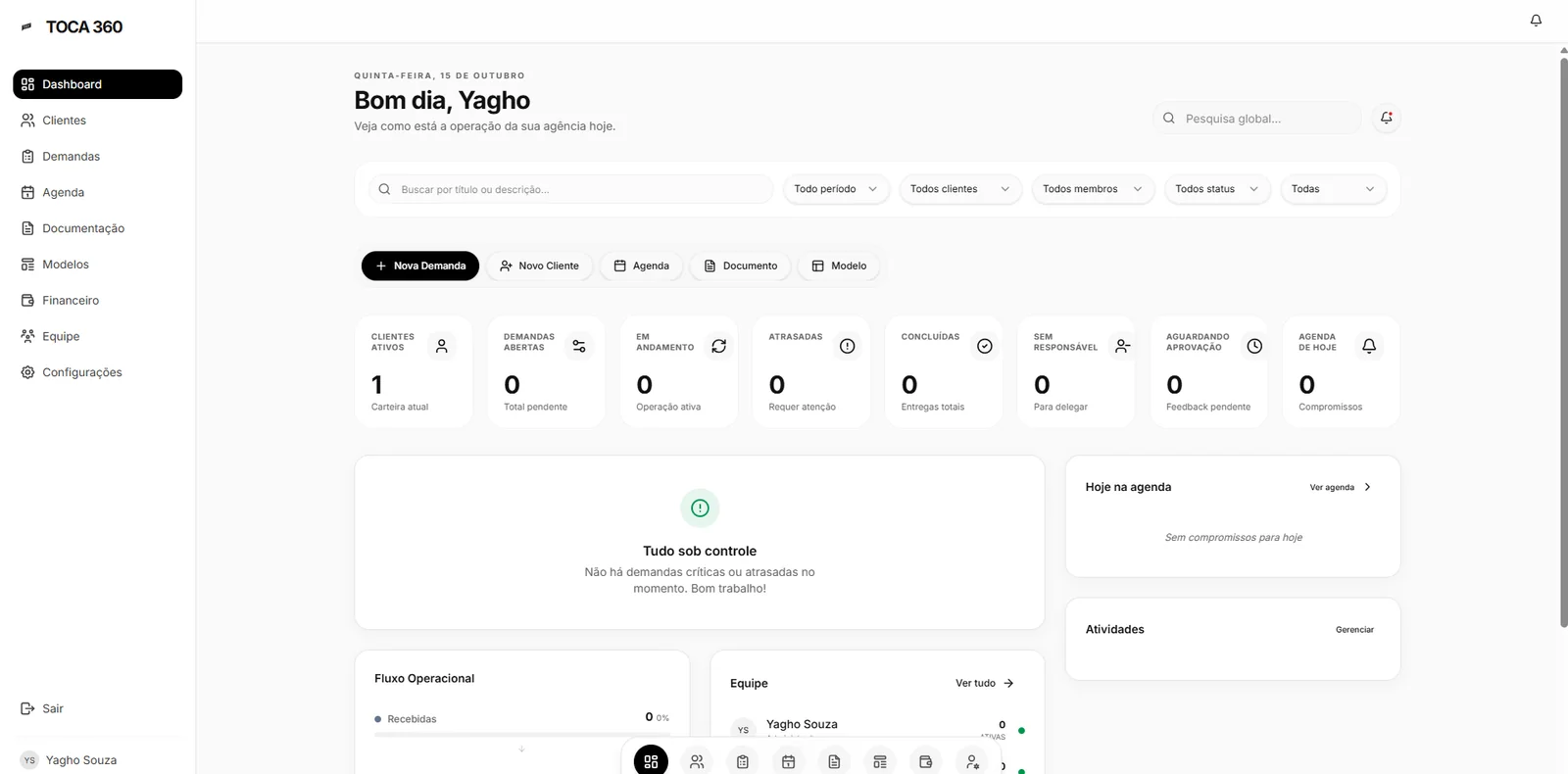Open Agenda in the left sidebar
Image resolution: width=1568 pixels, height=774 pixels.
tap(97, 193)
